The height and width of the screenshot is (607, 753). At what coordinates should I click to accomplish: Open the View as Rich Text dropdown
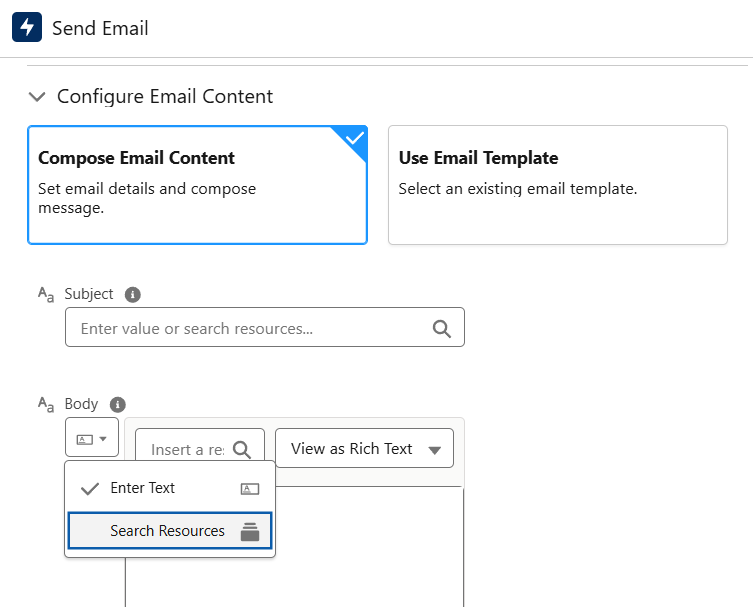(364, 449)
